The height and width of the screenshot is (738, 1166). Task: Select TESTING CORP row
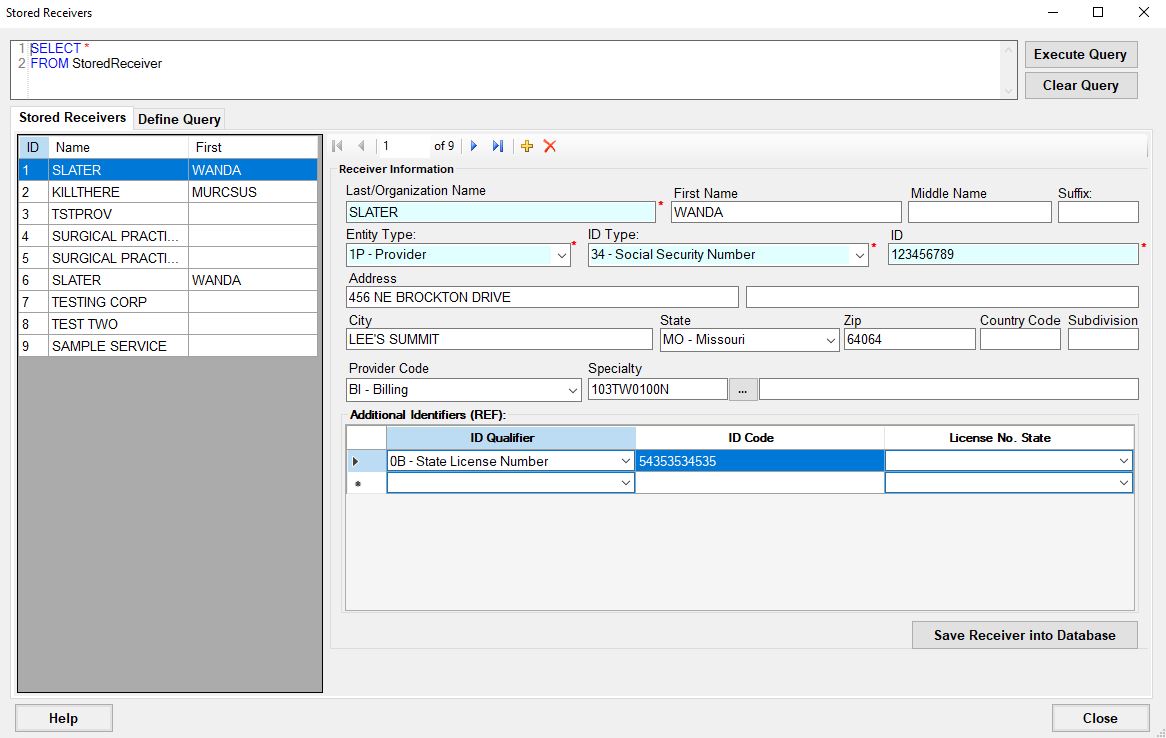[x=170, y=302]
